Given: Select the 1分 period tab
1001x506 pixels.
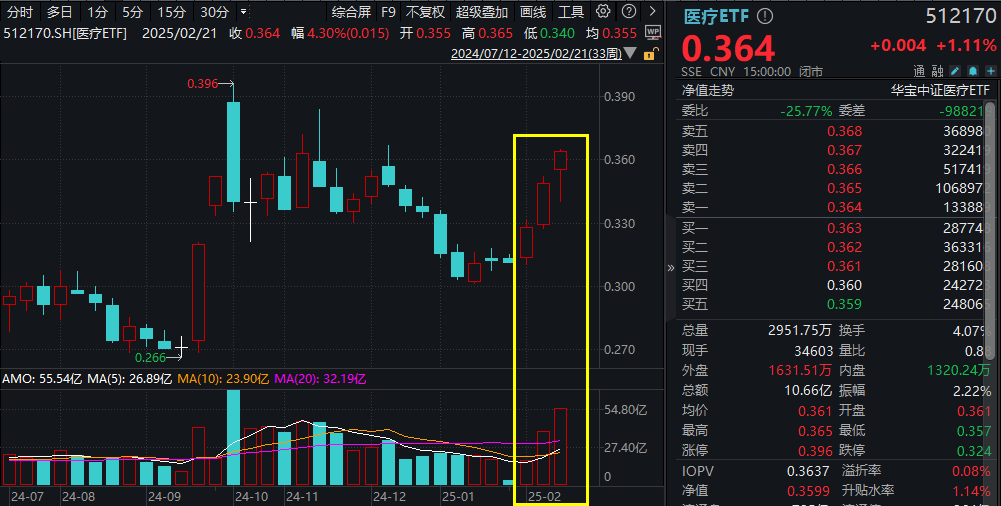Looking at the screenshot, I should pos(98,12).
